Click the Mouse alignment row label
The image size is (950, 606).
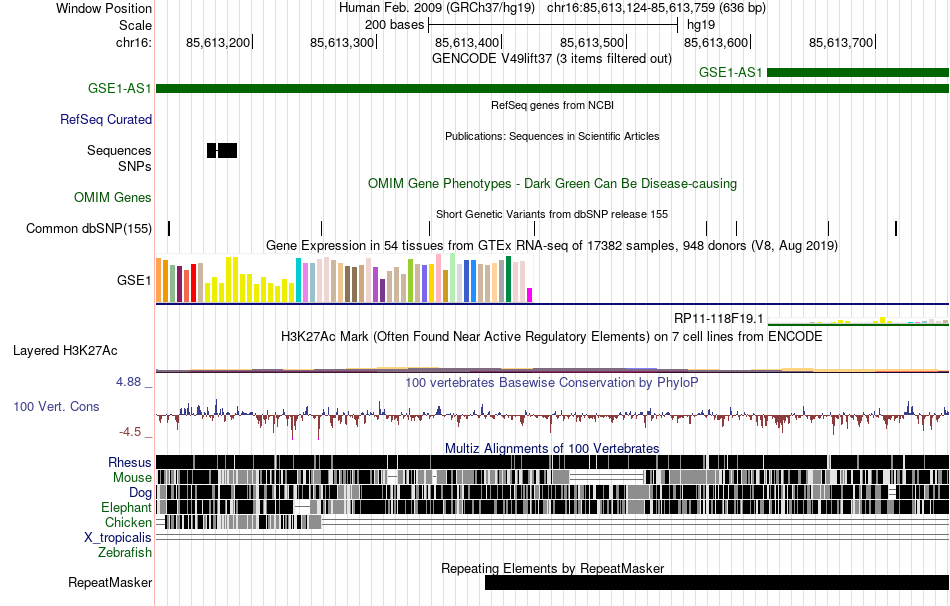click(132, 478)
